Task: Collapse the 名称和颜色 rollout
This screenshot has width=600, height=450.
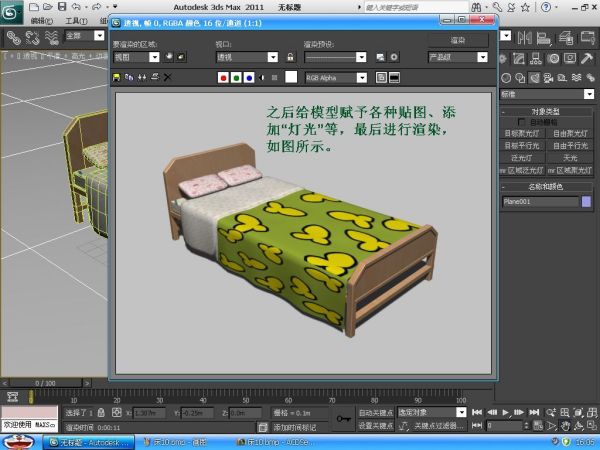Action: click(546, 187)
